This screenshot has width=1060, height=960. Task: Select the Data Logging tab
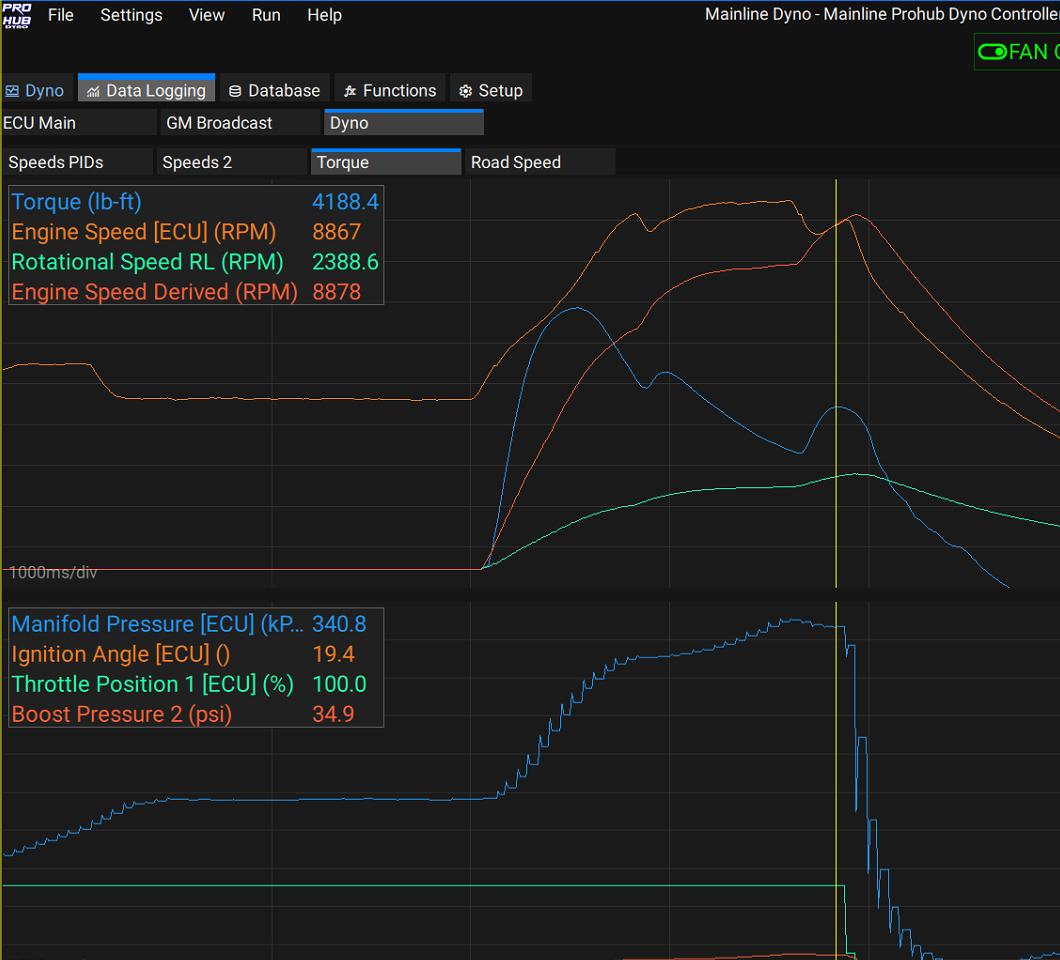point(147,90)
